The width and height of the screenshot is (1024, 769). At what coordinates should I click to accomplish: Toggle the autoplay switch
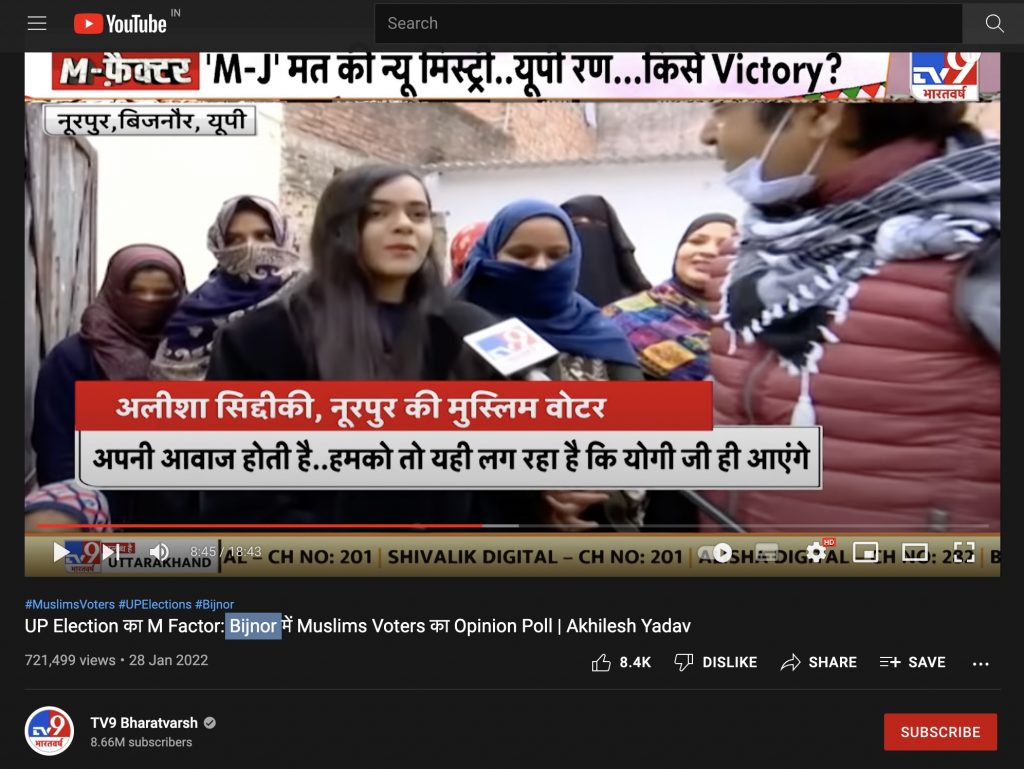tap(715, 553)
